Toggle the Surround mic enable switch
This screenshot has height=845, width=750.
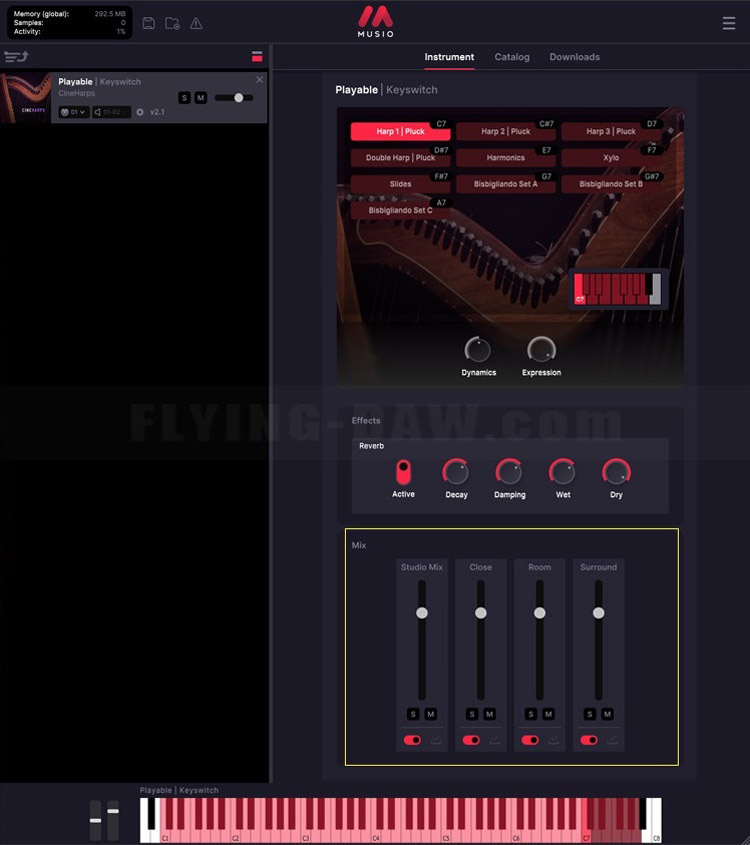pyautogui.click(x=589, y=740)
